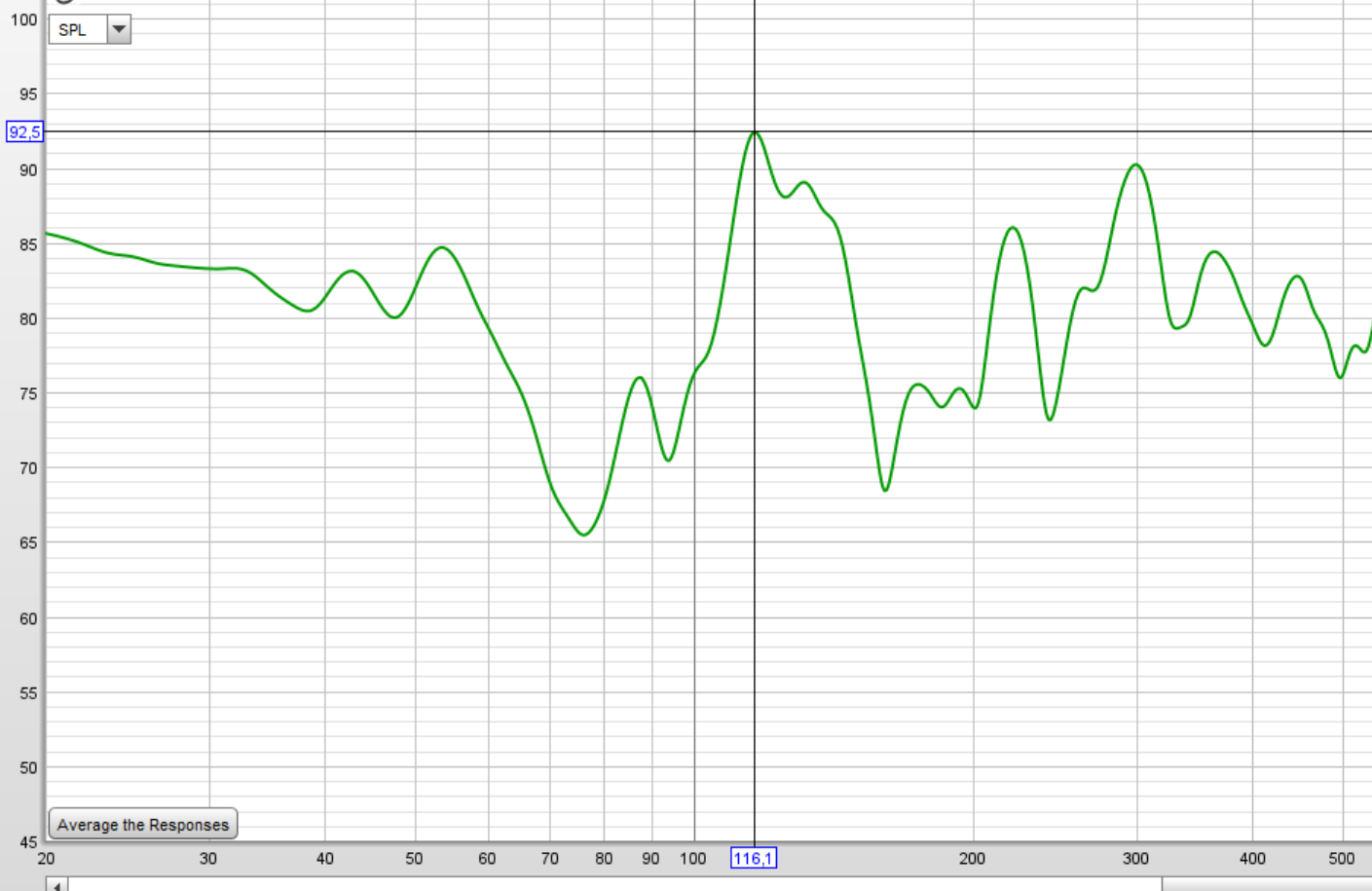Open the SPL axis type dropdown arrow
The height and width of the screenshot is (891, 1372).
(x=119, y=29)
